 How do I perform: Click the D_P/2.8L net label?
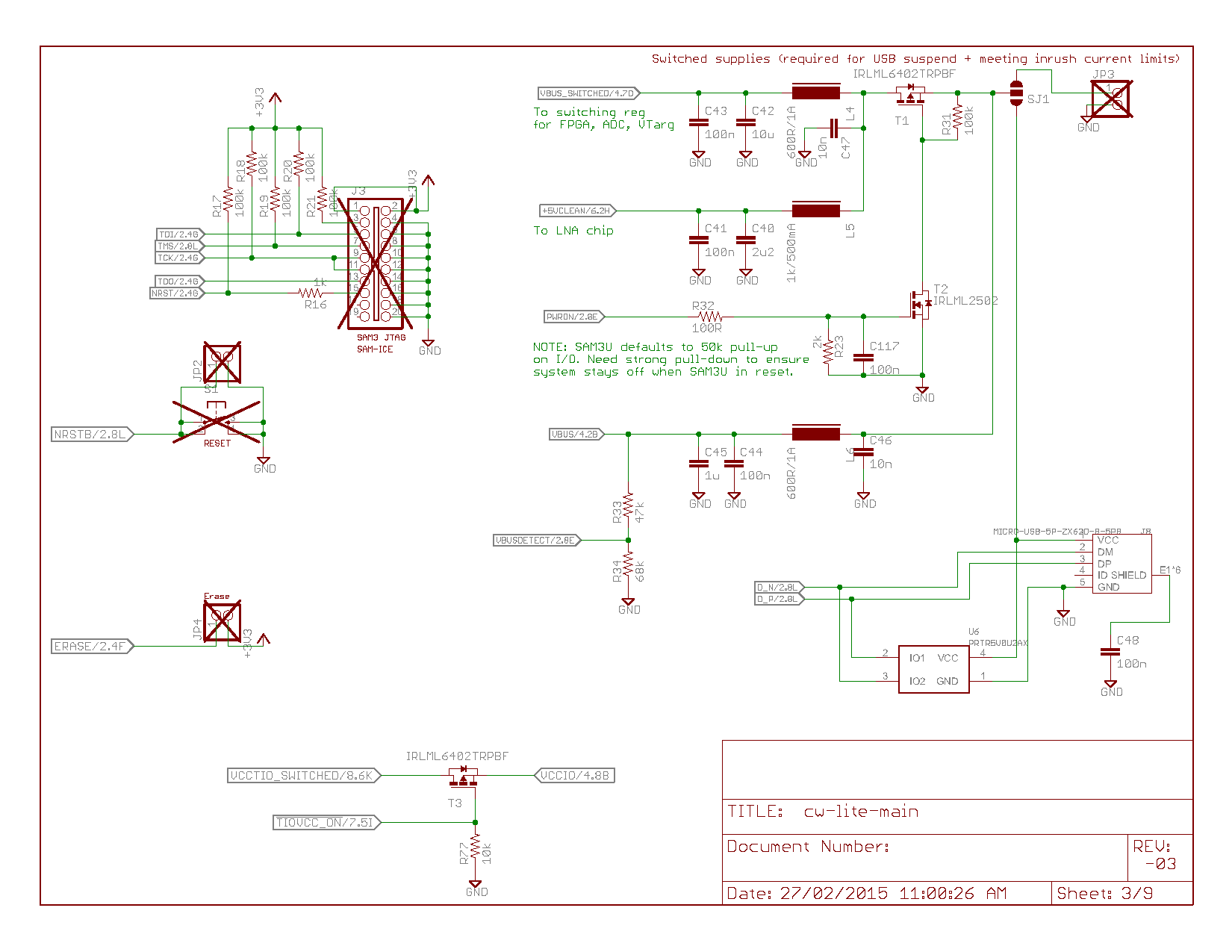click(780, 599)
